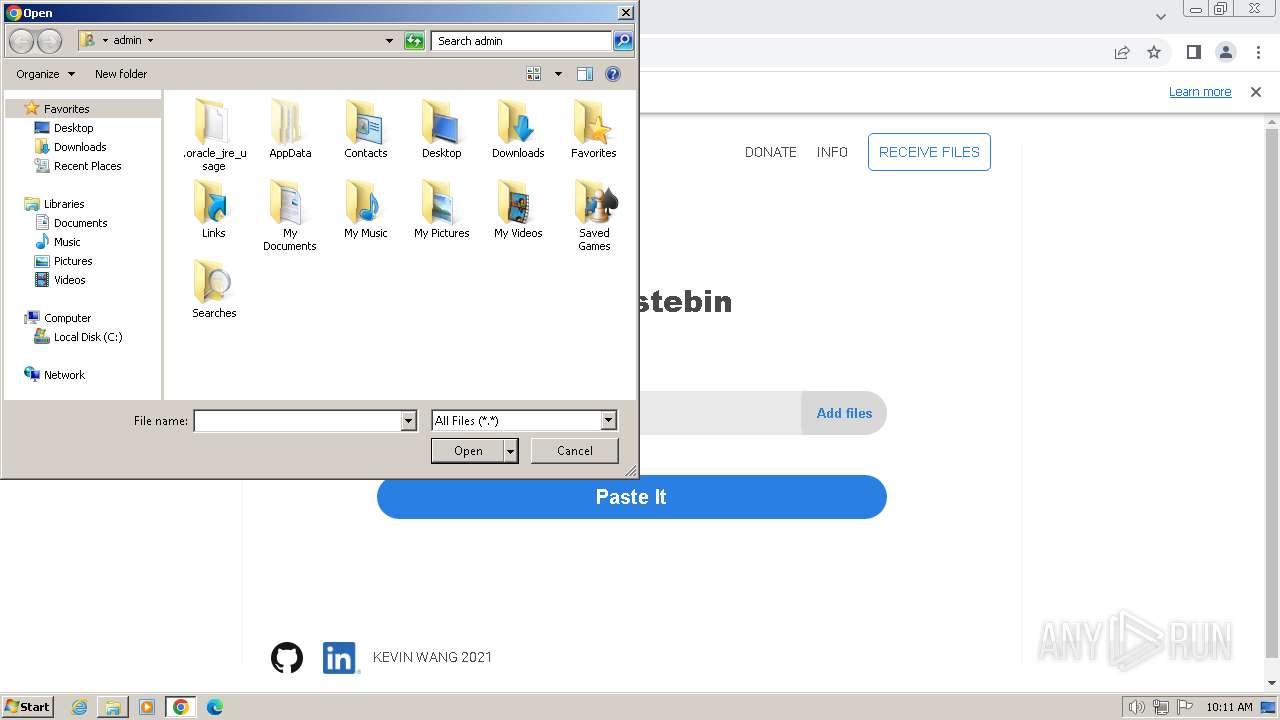
Task: Open the .oracle_jre_usage folder
Action: coord(214,135)
